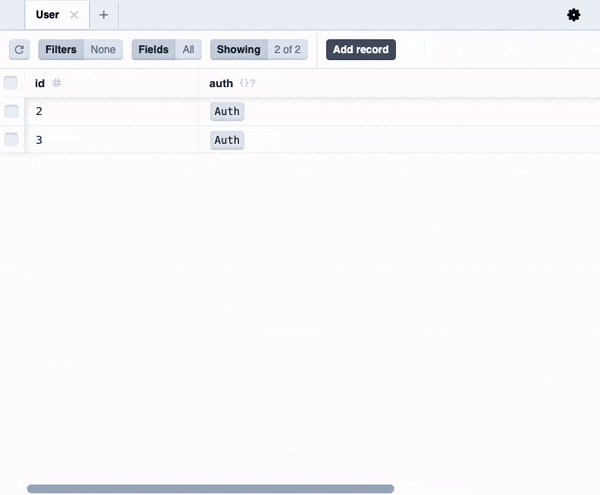The image size is (600, 495).
Task: Select the checkbox for row id 2
Action: click(x=11, y=111)
